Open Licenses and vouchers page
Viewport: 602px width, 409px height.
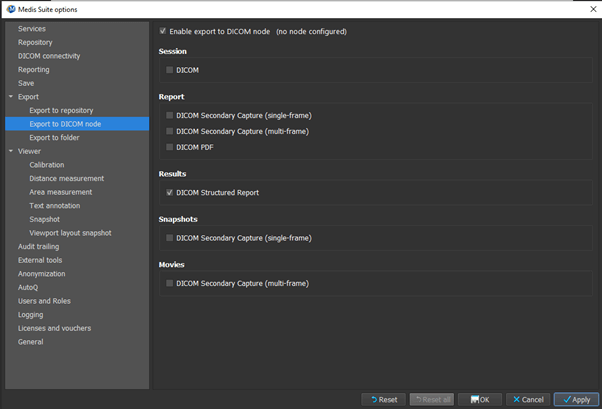coord(54,328)
